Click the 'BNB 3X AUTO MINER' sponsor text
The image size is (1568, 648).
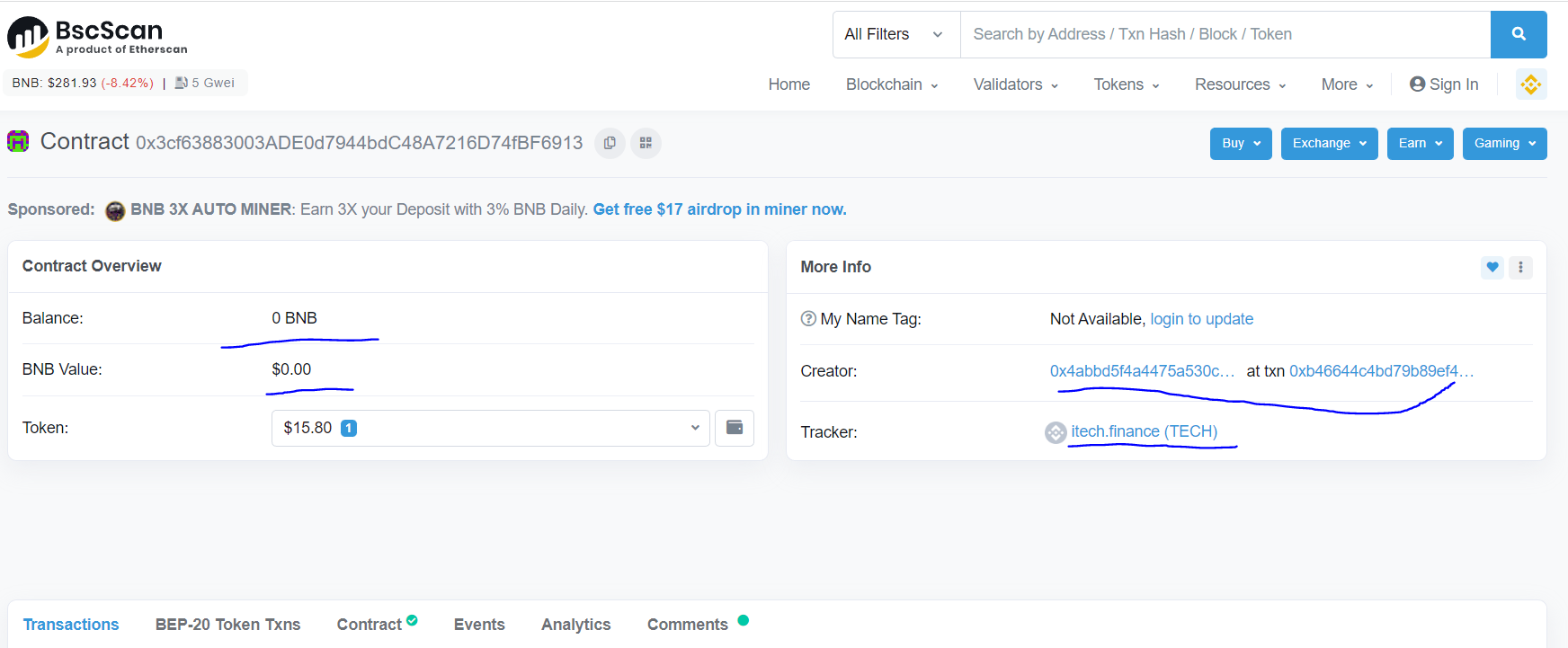(x=211, y=209)
